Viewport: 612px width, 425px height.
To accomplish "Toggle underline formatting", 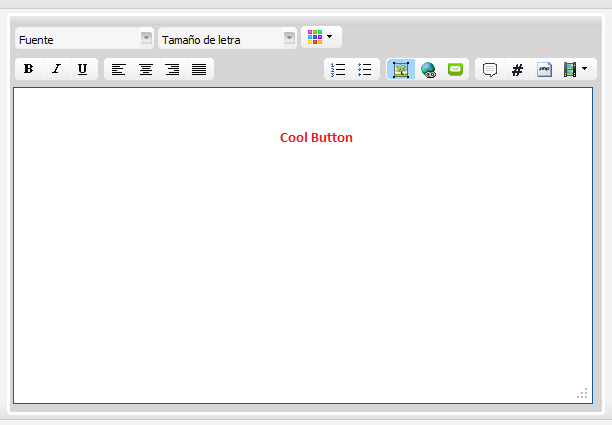I will 82,70.
